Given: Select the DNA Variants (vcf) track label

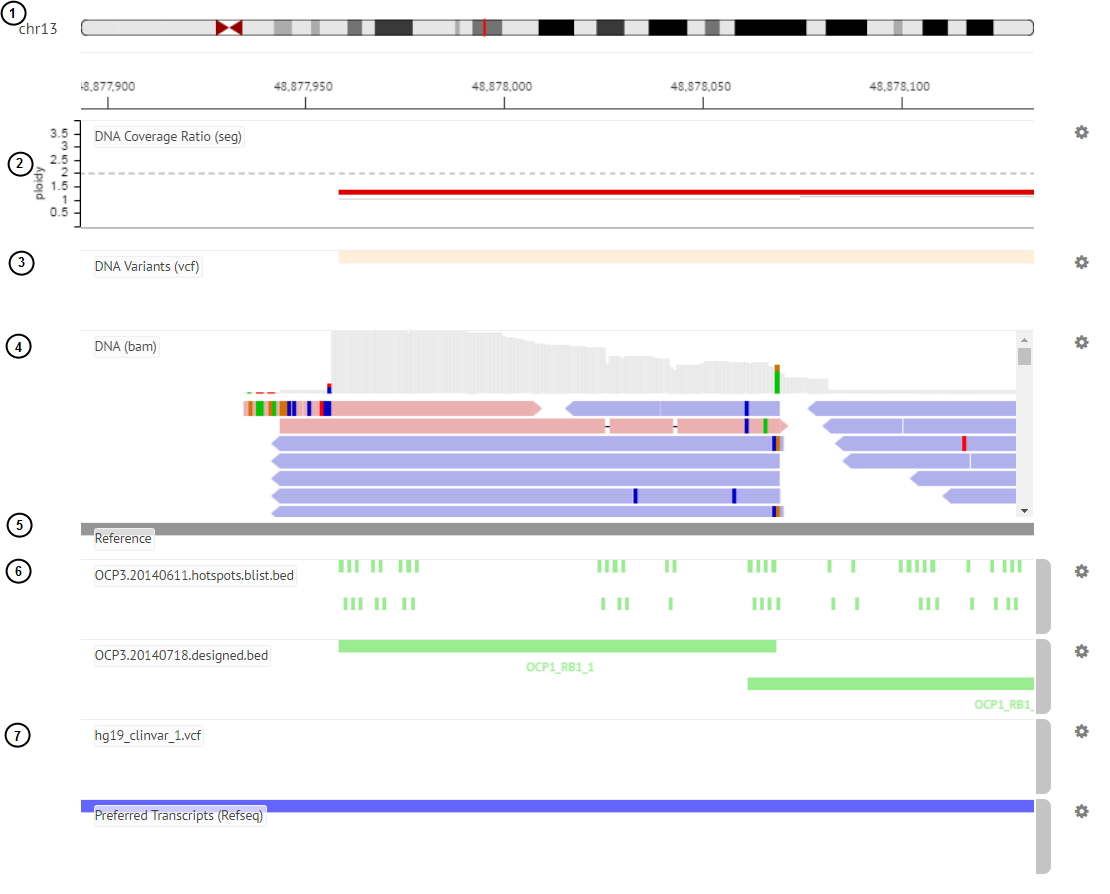Looking at the screenshot, I should pos(148,266).
